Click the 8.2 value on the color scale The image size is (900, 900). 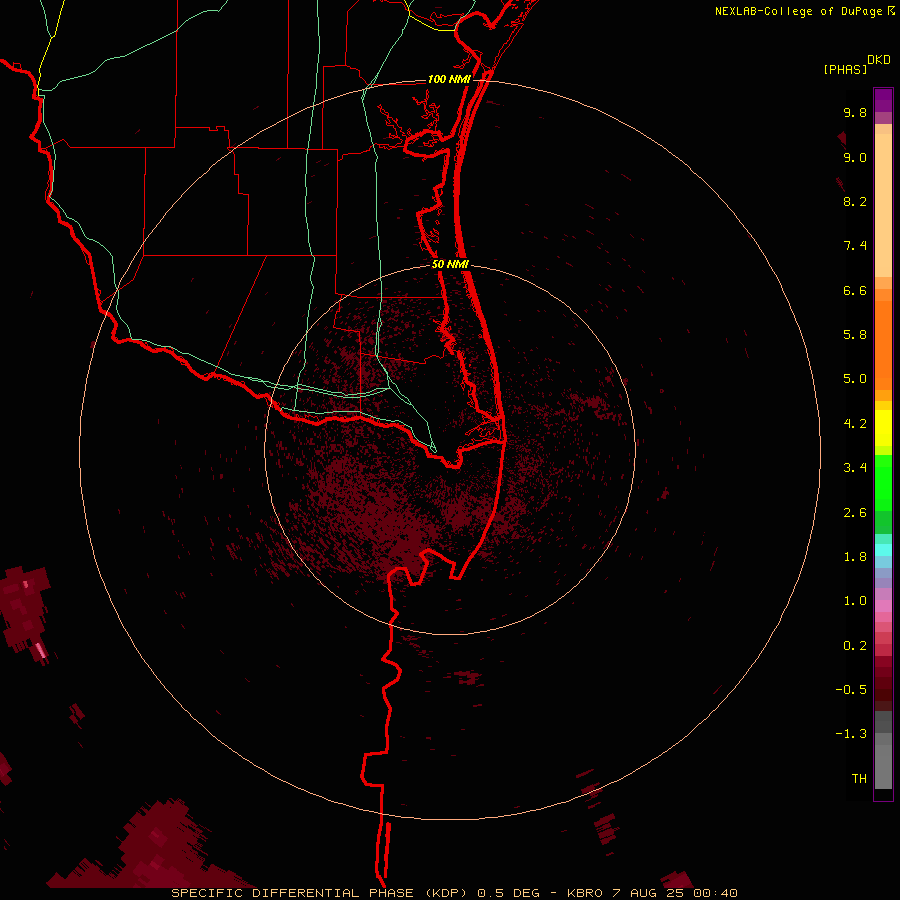pyautogui.click(x=855, y=201)
